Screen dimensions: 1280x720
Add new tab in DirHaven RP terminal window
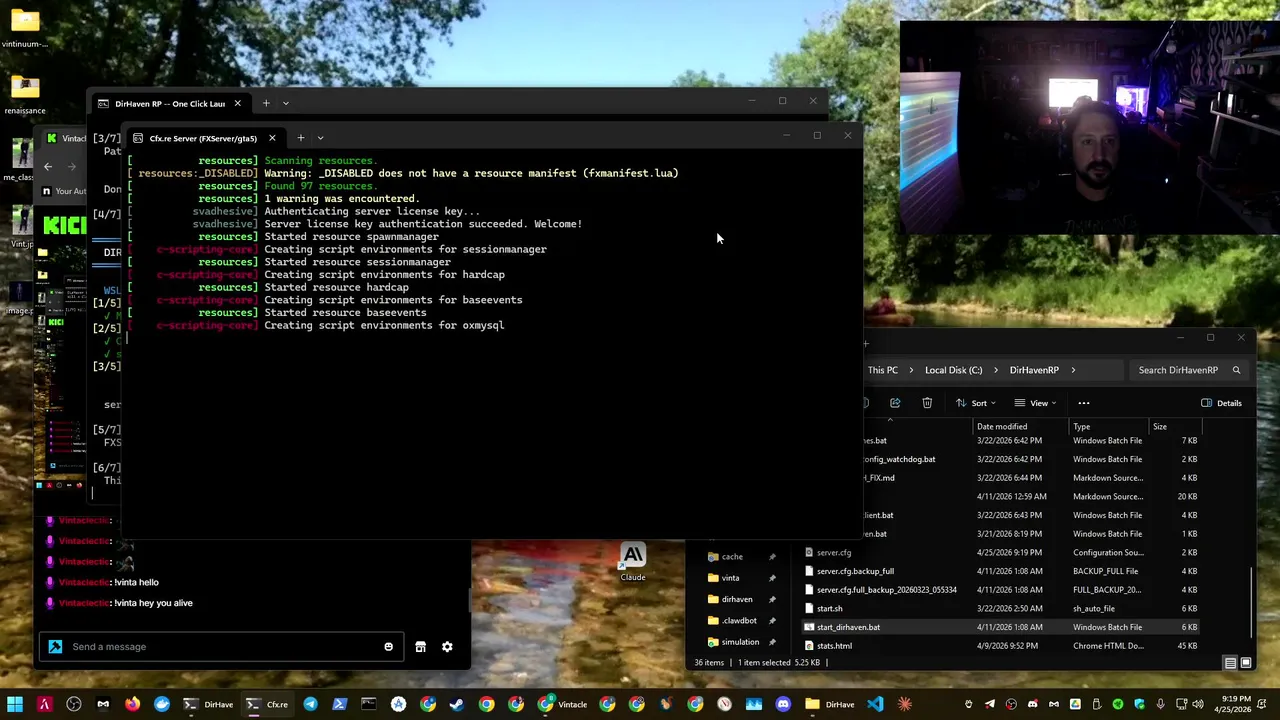click(266, 103)
